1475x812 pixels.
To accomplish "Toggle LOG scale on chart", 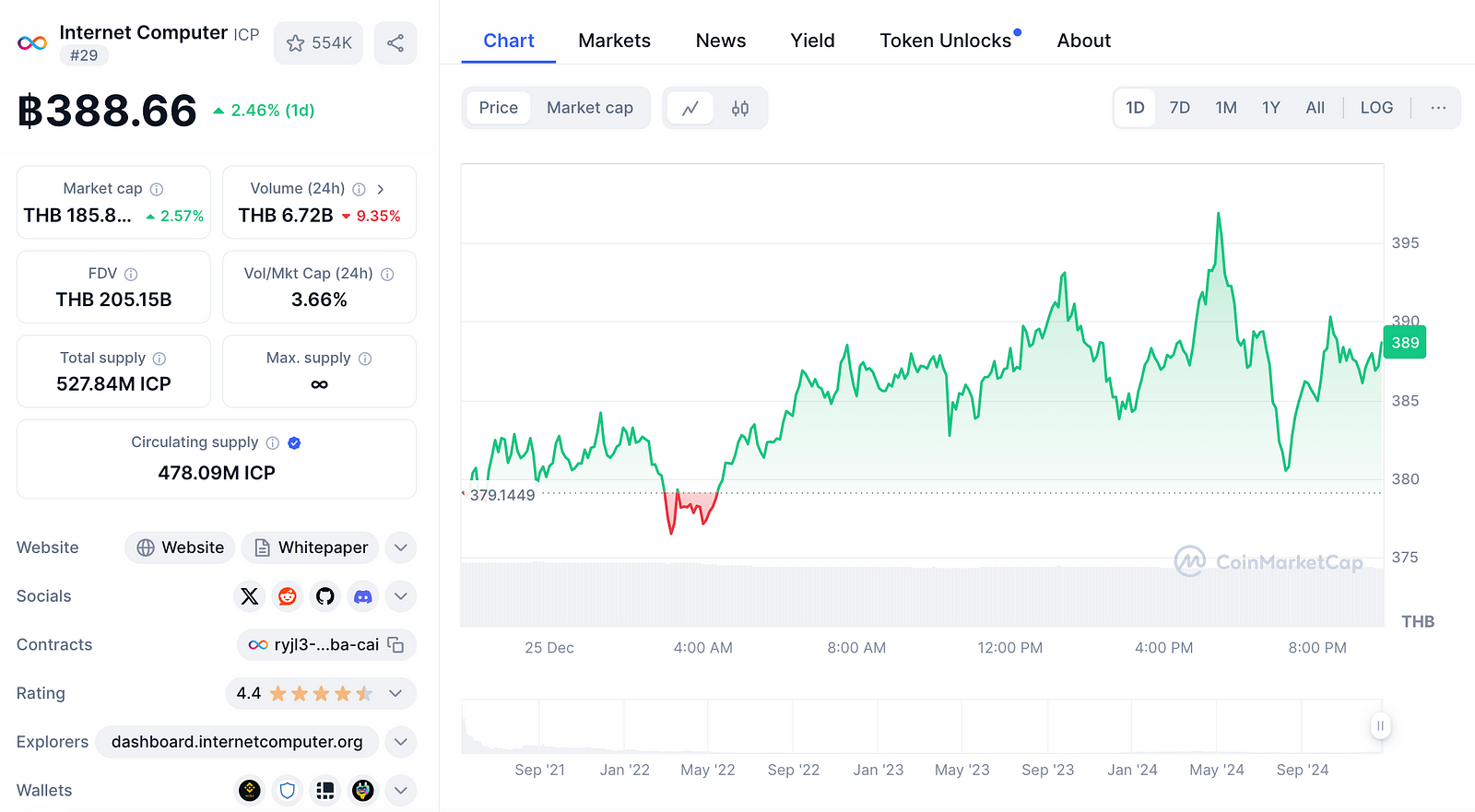I will pos(1376,108).
